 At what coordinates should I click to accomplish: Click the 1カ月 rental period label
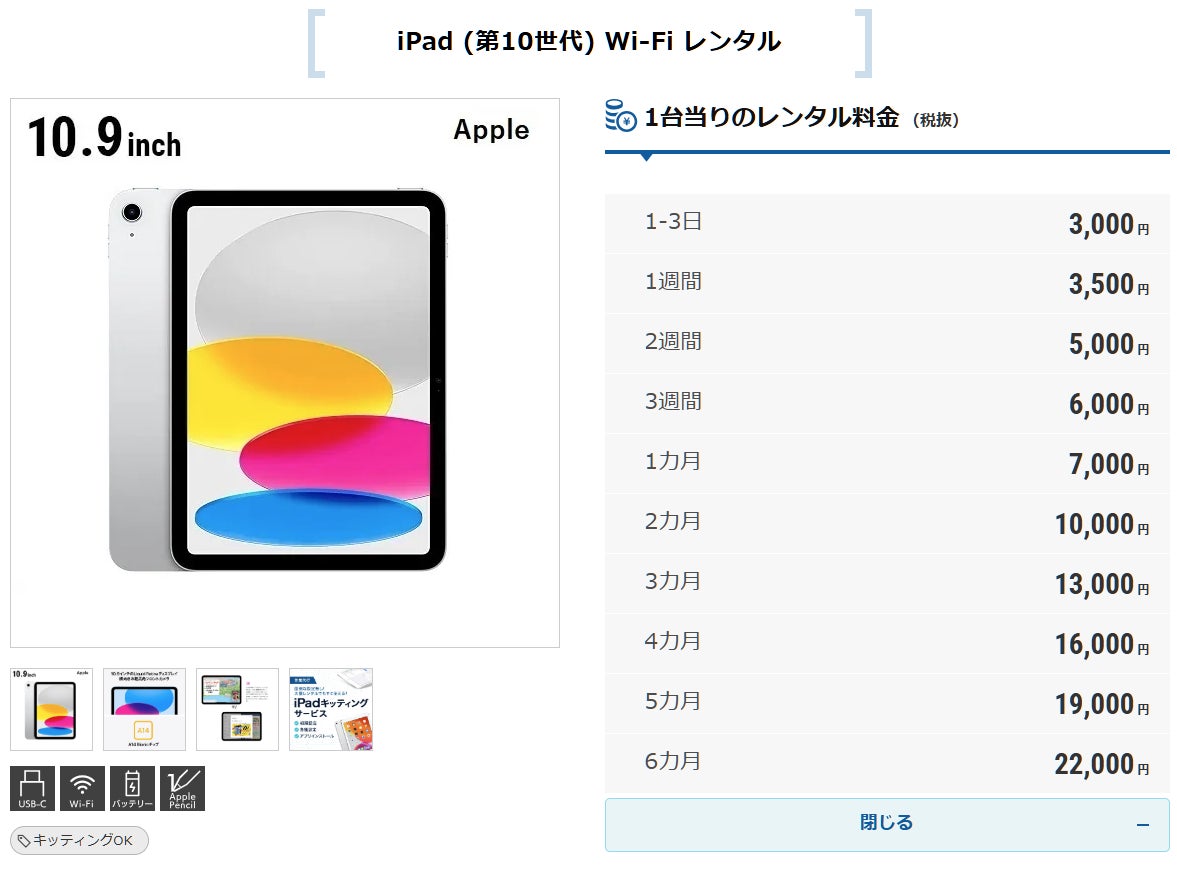(673, 462)
